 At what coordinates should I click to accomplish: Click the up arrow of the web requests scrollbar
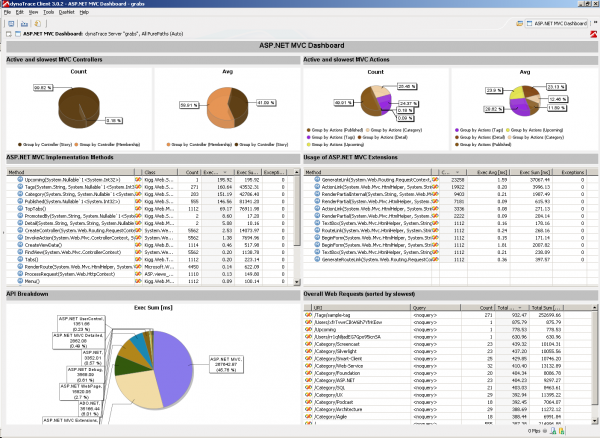click(x=594, y=308)
